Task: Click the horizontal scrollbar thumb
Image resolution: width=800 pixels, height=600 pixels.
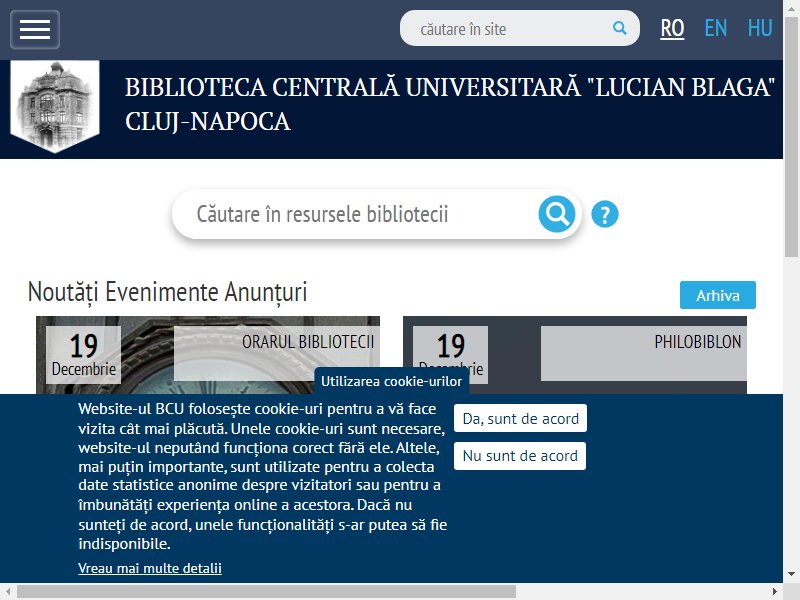Action: 266,592
